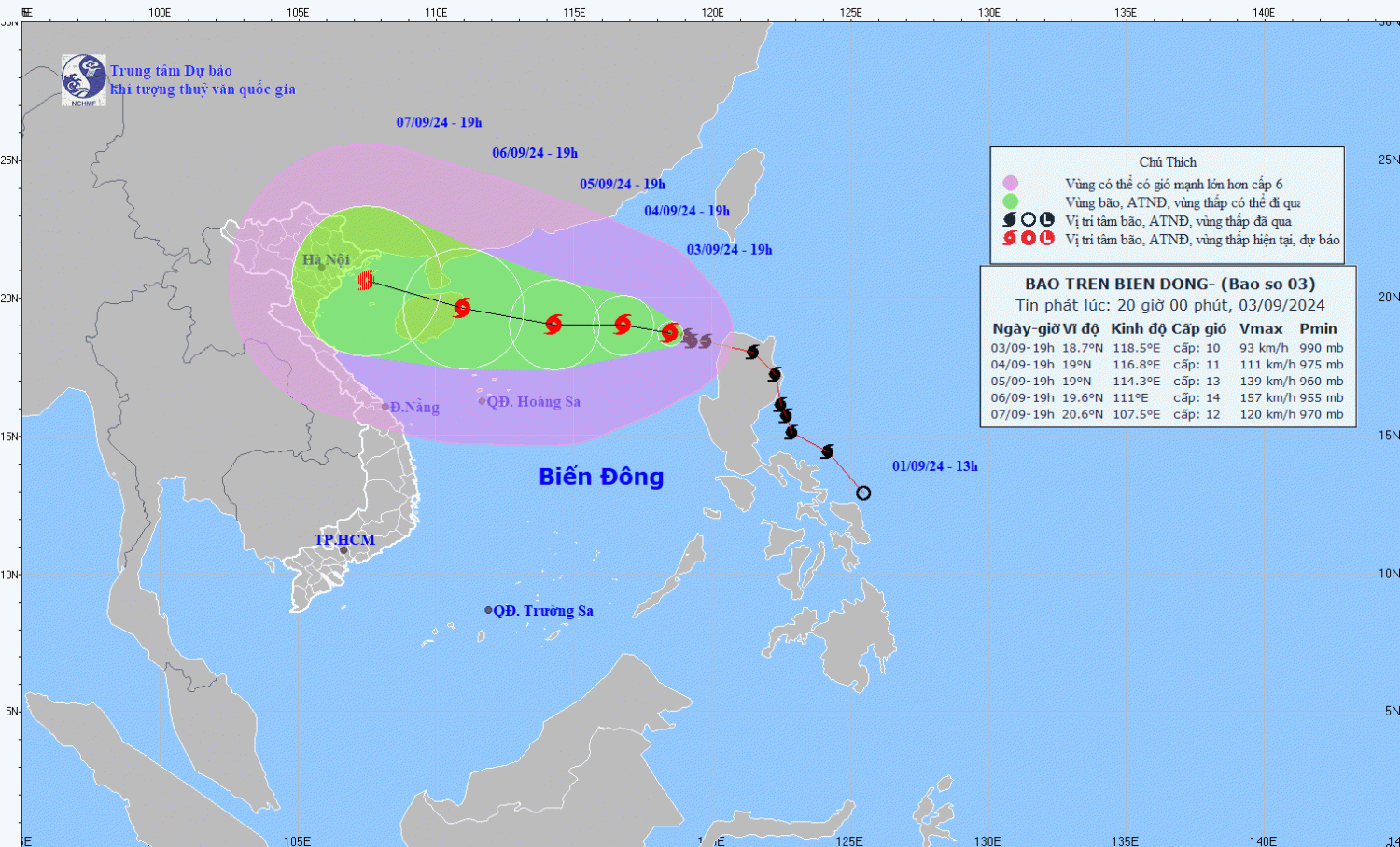Select the 07/09/24 - 19h forecast time label

(439, 122)
